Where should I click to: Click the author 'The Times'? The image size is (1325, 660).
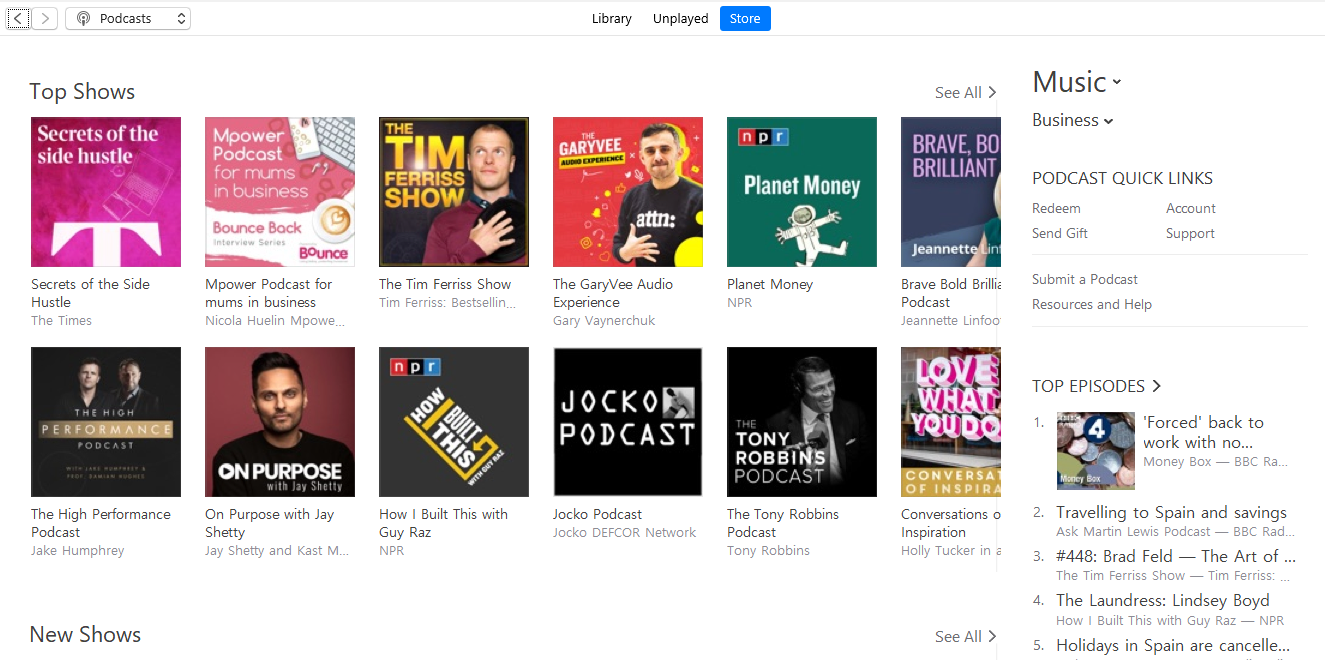[x=61, y=320]
